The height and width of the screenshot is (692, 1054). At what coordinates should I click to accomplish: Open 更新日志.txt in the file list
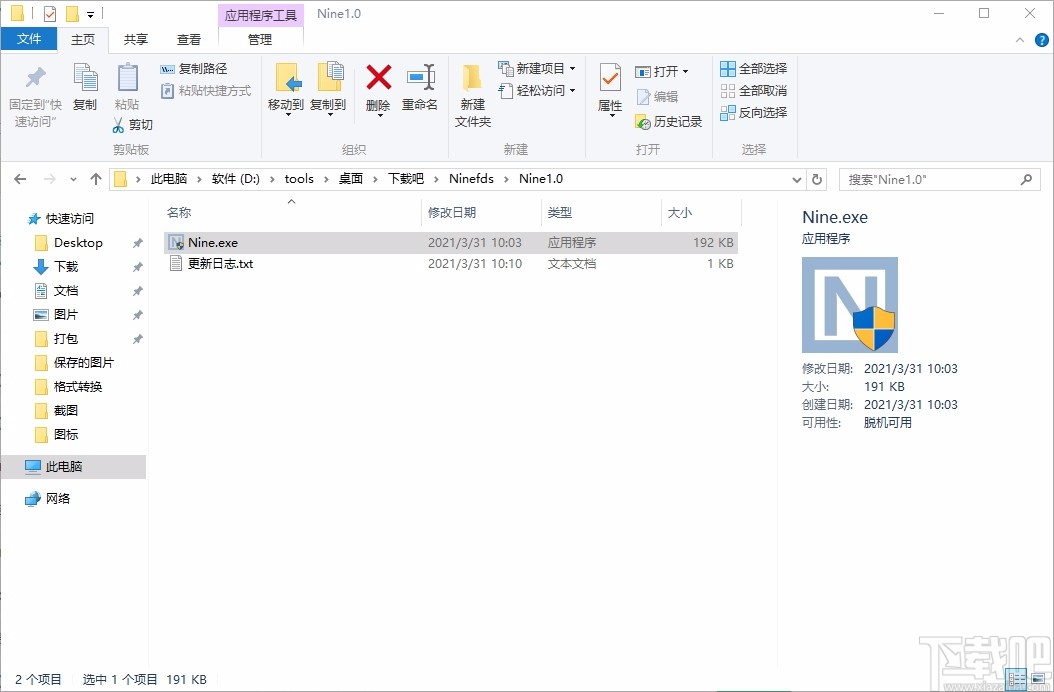[216, 264]
